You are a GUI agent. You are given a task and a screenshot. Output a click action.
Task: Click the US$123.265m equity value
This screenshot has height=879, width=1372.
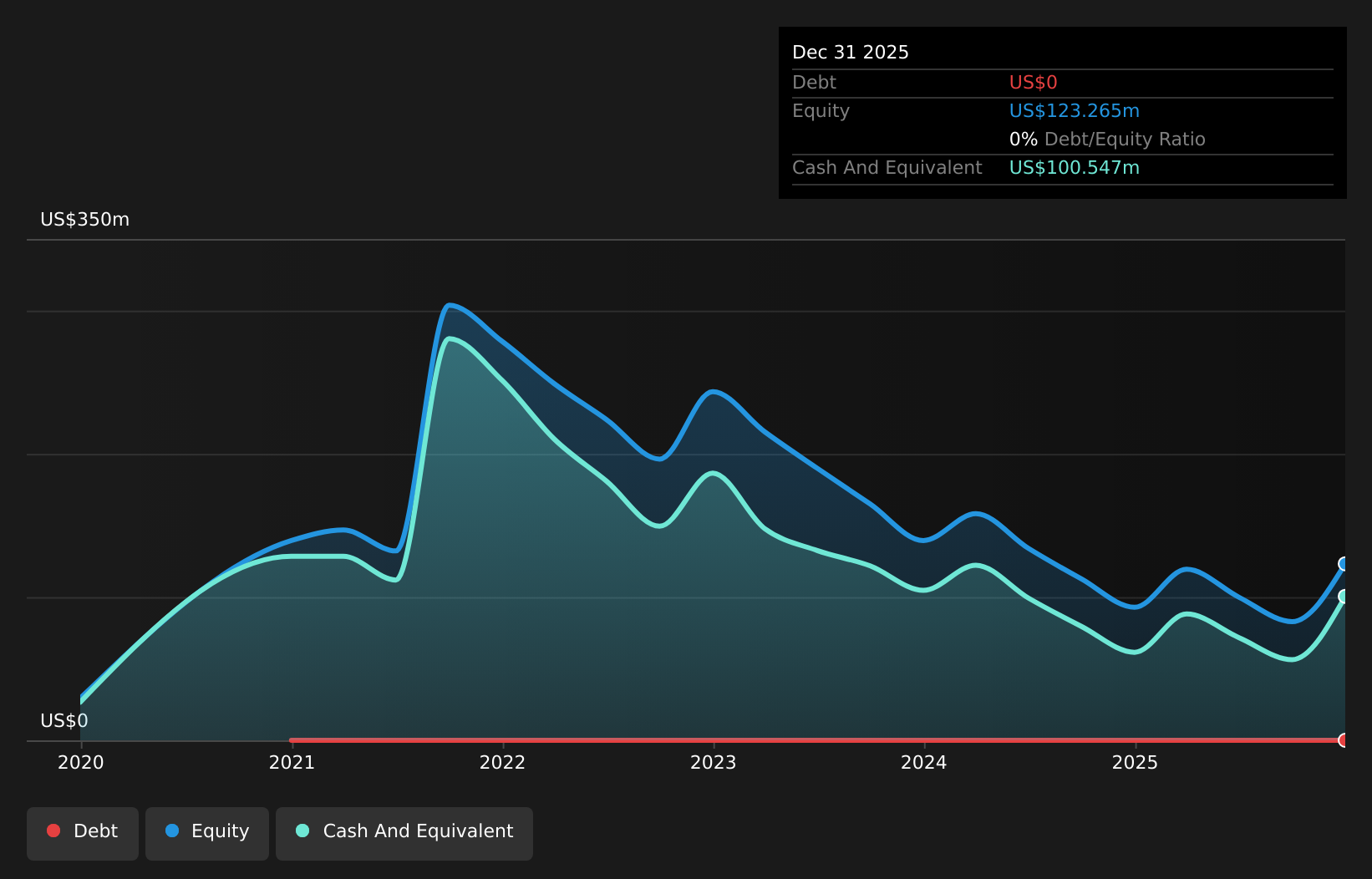(x=1075, y=111)
